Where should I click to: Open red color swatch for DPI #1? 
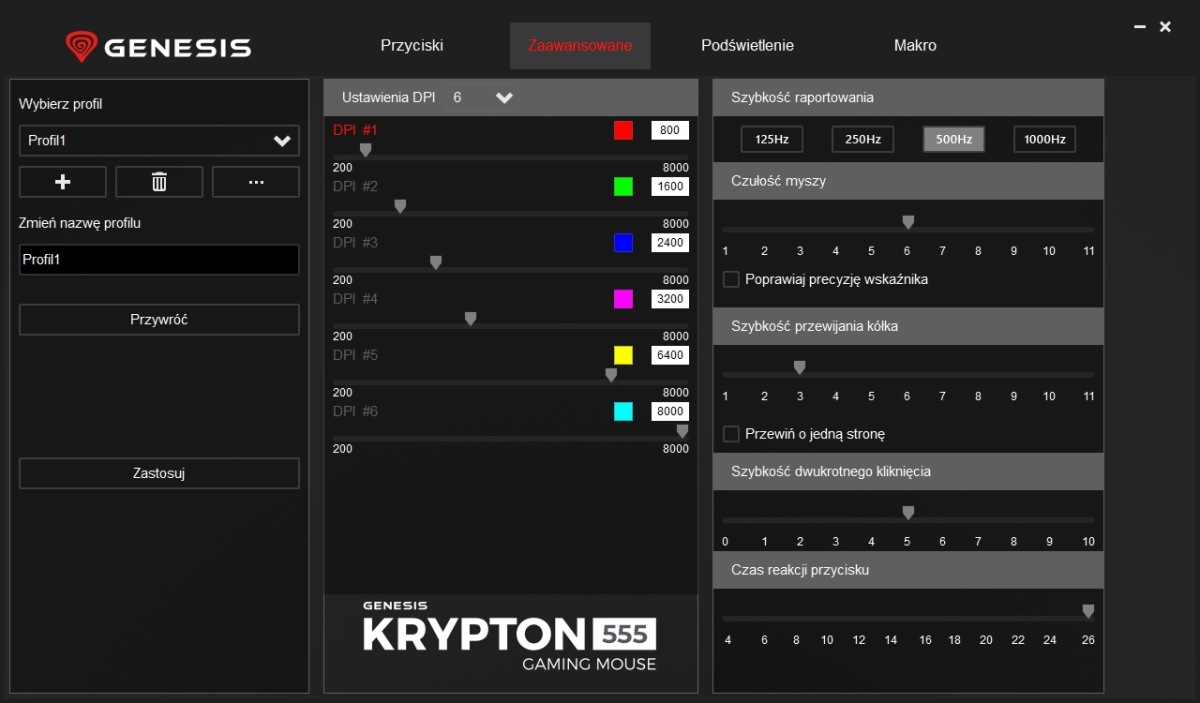pyautogui.click(x=624, y=130)
